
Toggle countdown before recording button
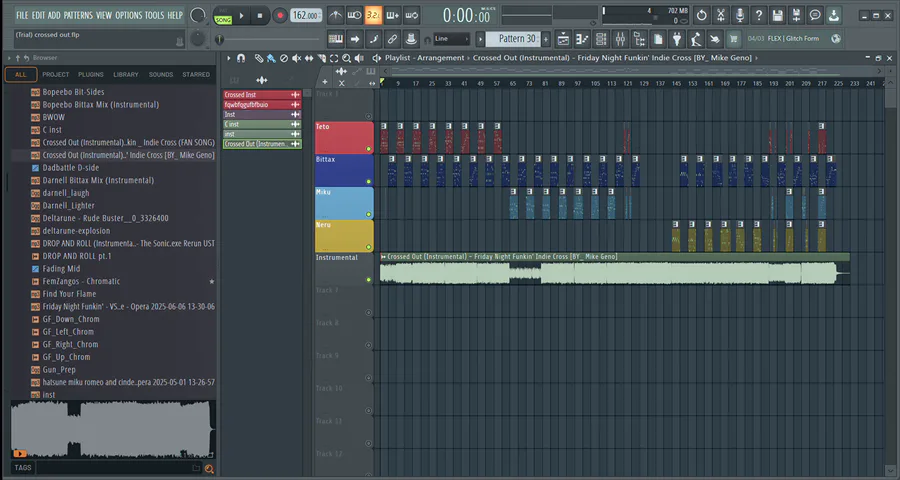click(373, 16)
